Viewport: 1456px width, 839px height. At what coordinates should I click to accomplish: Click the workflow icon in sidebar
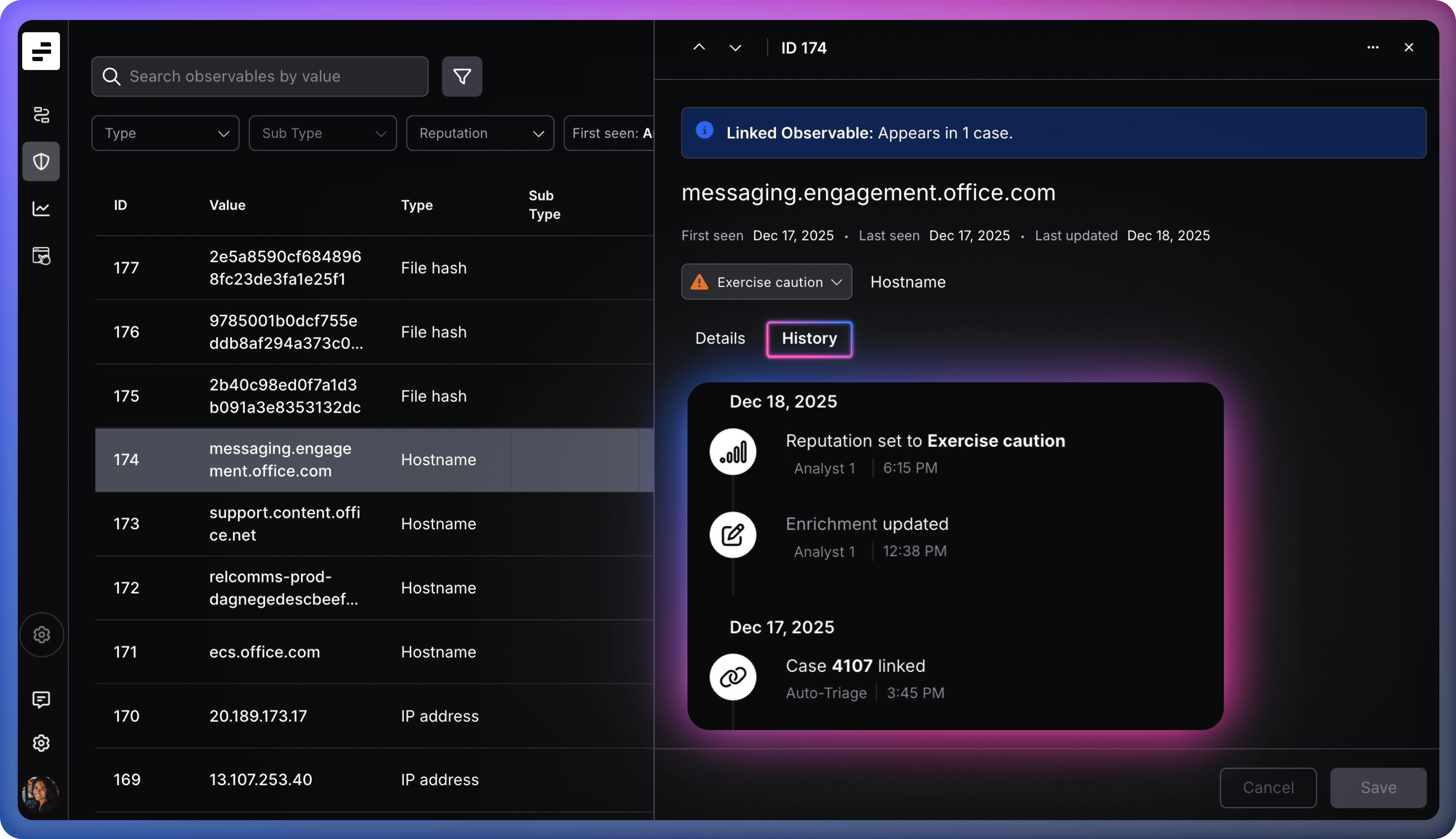pos(41,115)
